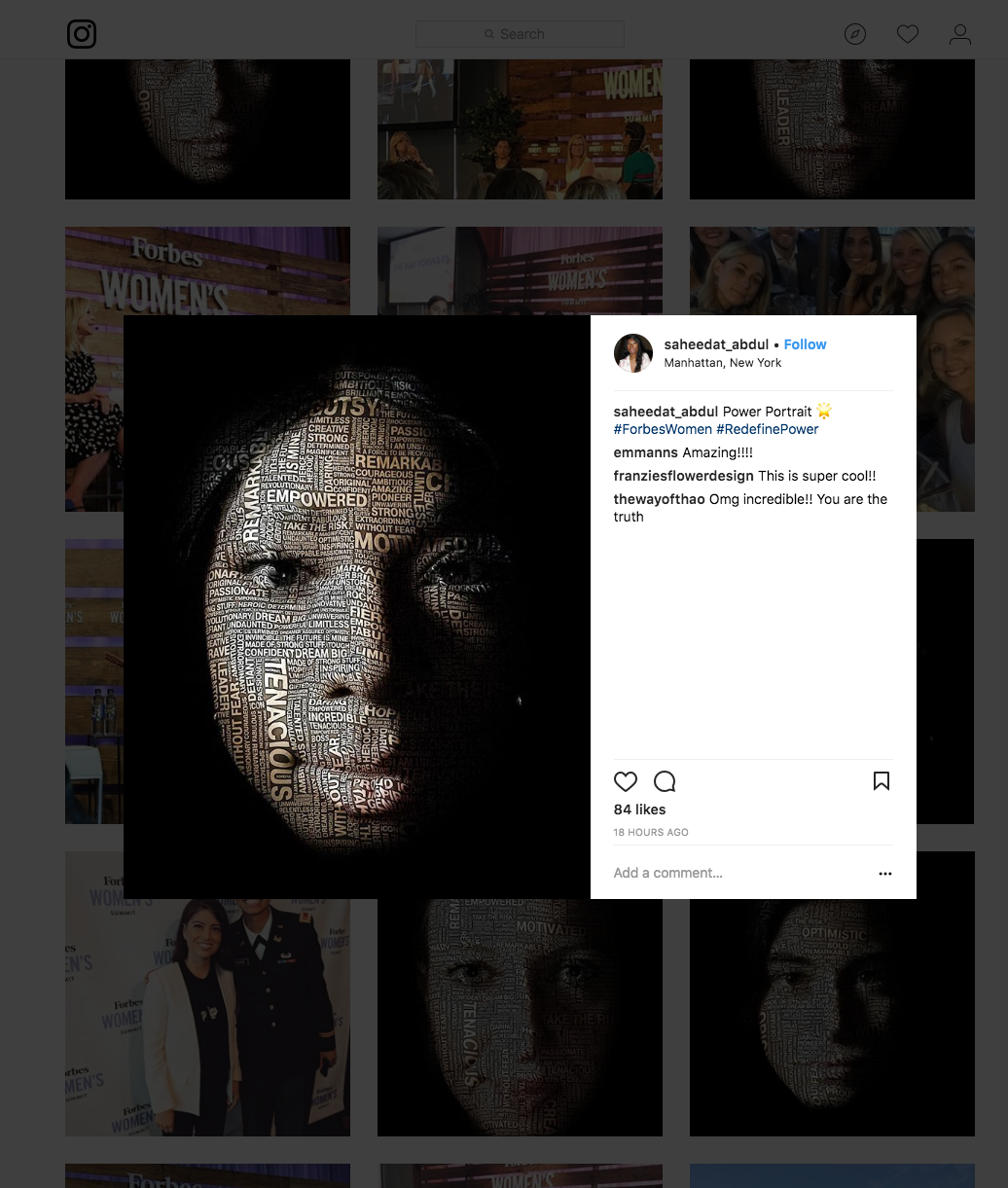
Task: Follow the saheedat_abdul account
Action: point(805,344)
